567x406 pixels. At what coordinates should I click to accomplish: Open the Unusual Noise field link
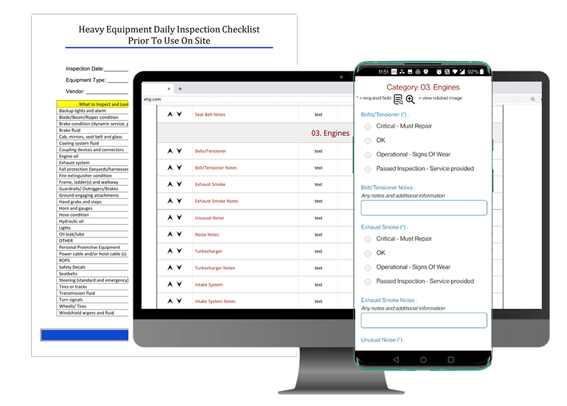pos(209,218)
